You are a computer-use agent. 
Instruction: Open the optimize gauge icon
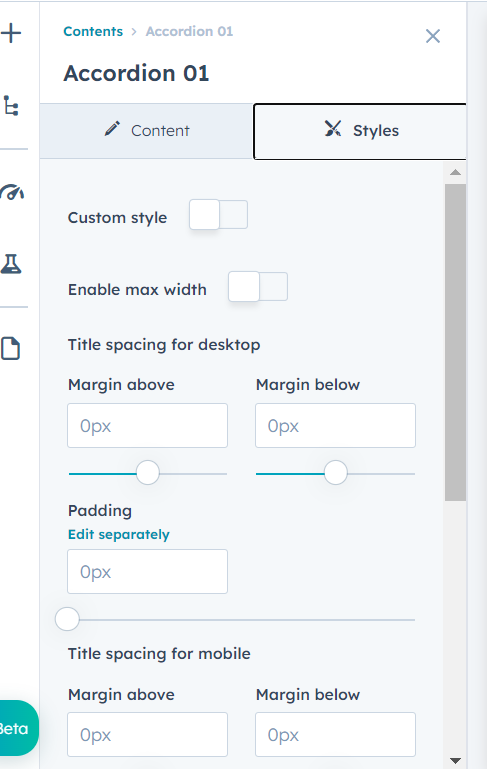[x=12, y=192]
